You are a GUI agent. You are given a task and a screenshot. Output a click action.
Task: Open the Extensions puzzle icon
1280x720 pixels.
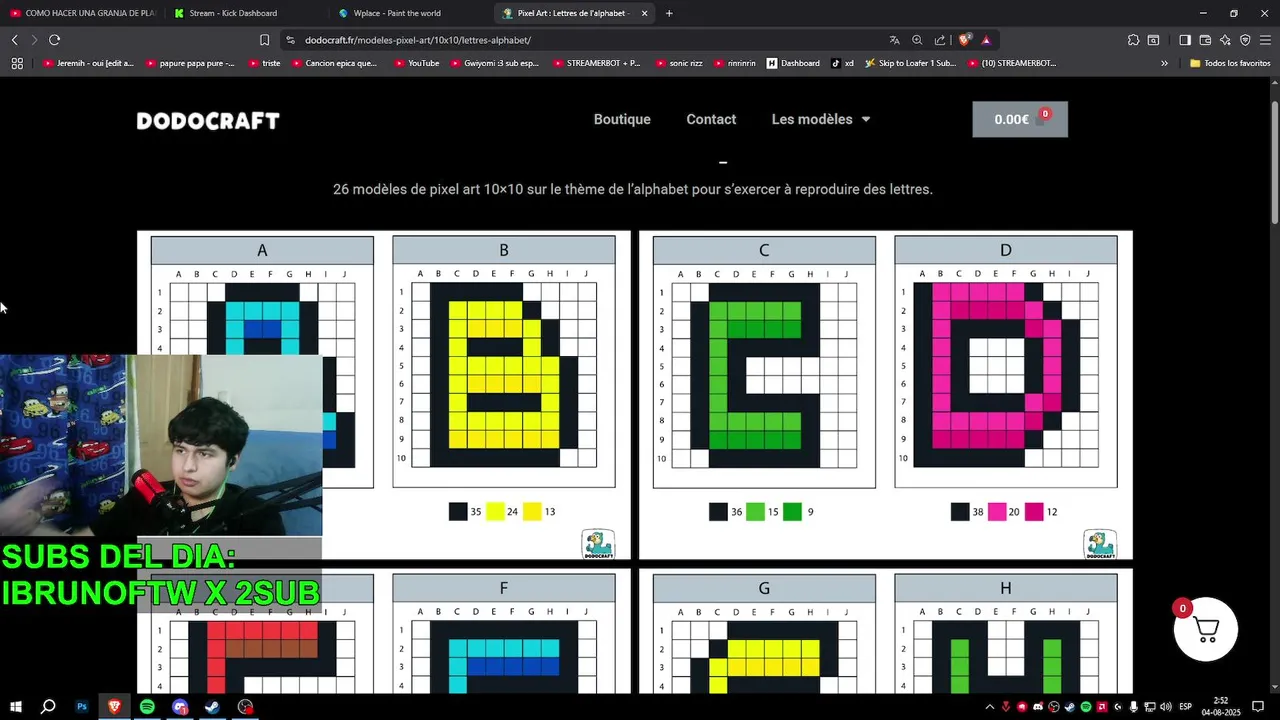click(x=1133, y=40)
